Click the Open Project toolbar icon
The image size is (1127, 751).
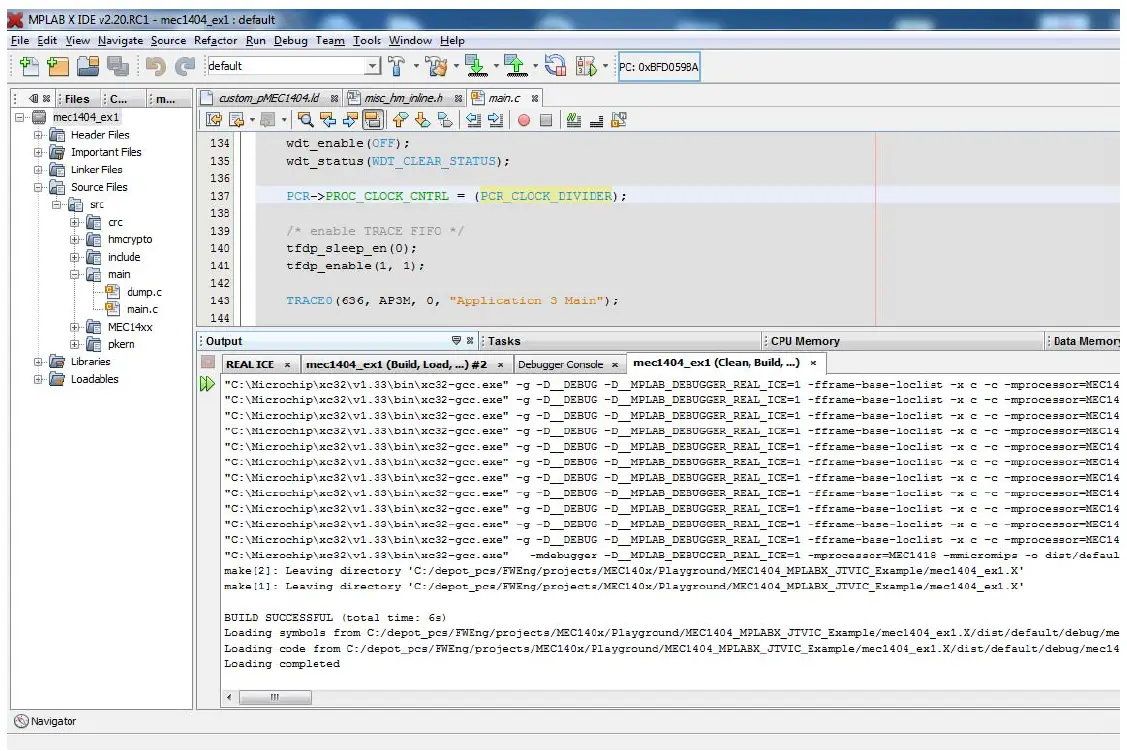(x=88, y=66)
